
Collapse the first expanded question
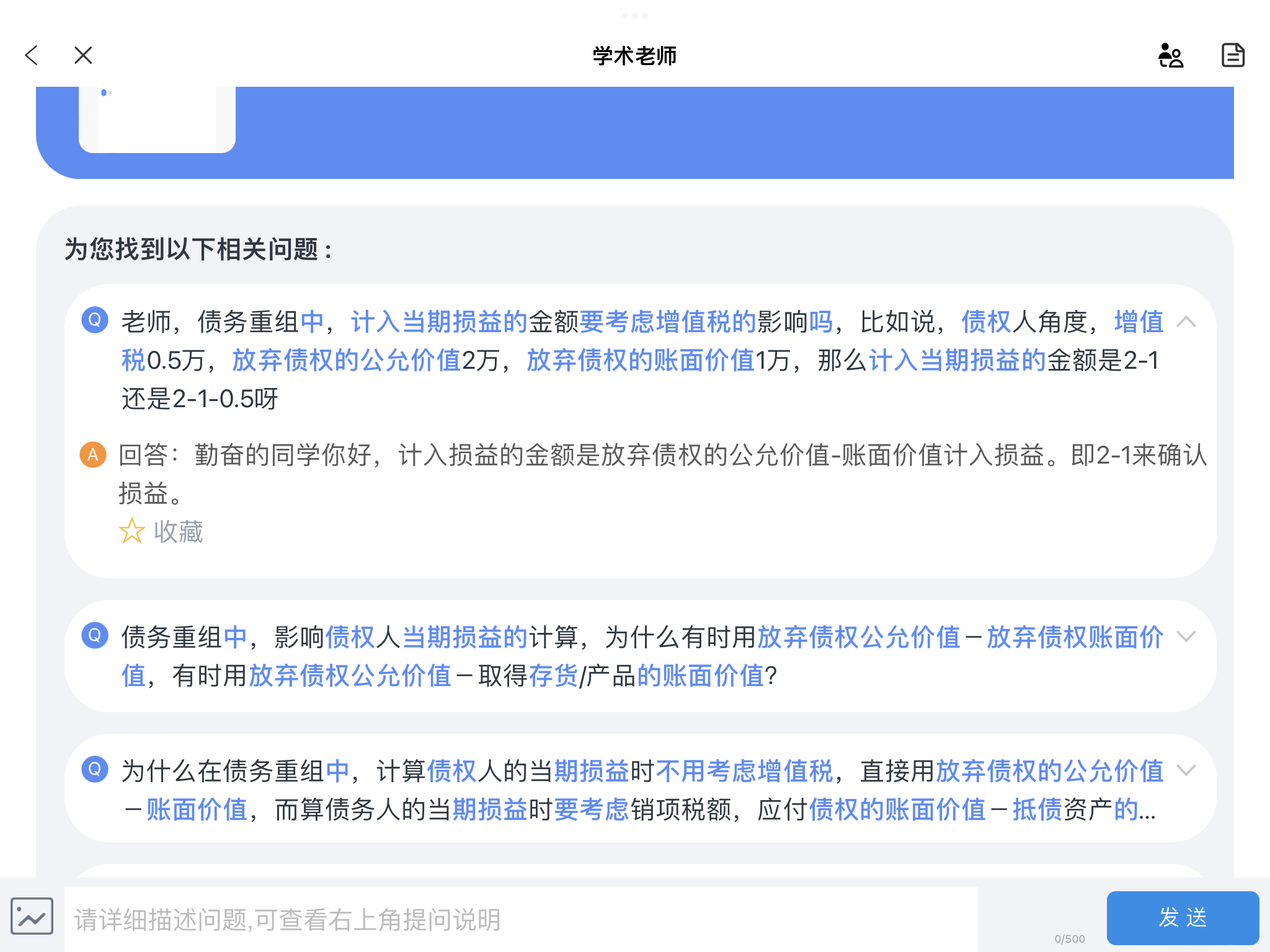click(1186, 321)
